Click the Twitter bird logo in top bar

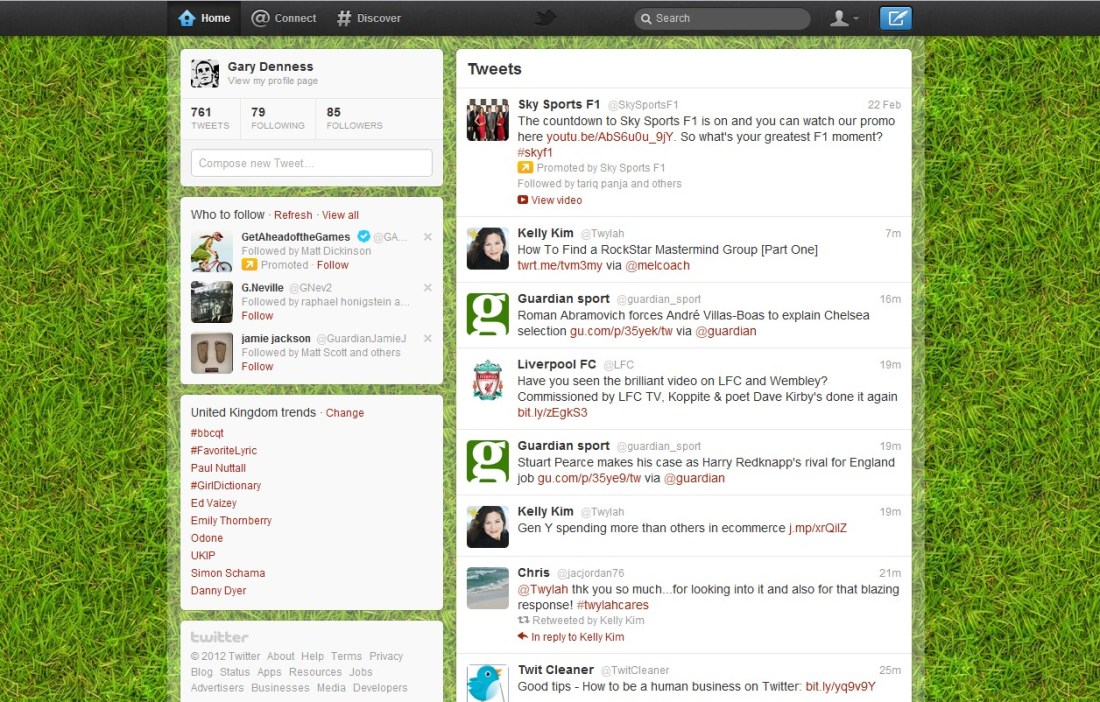[545, 18]
